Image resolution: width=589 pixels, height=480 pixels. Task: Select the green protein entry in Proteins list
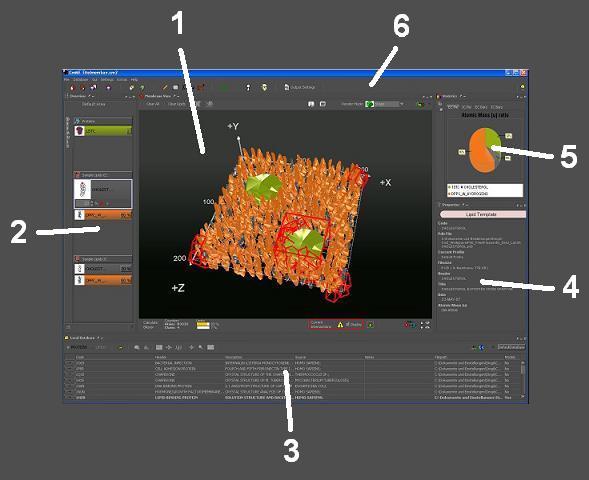click(x=103, y=131)
